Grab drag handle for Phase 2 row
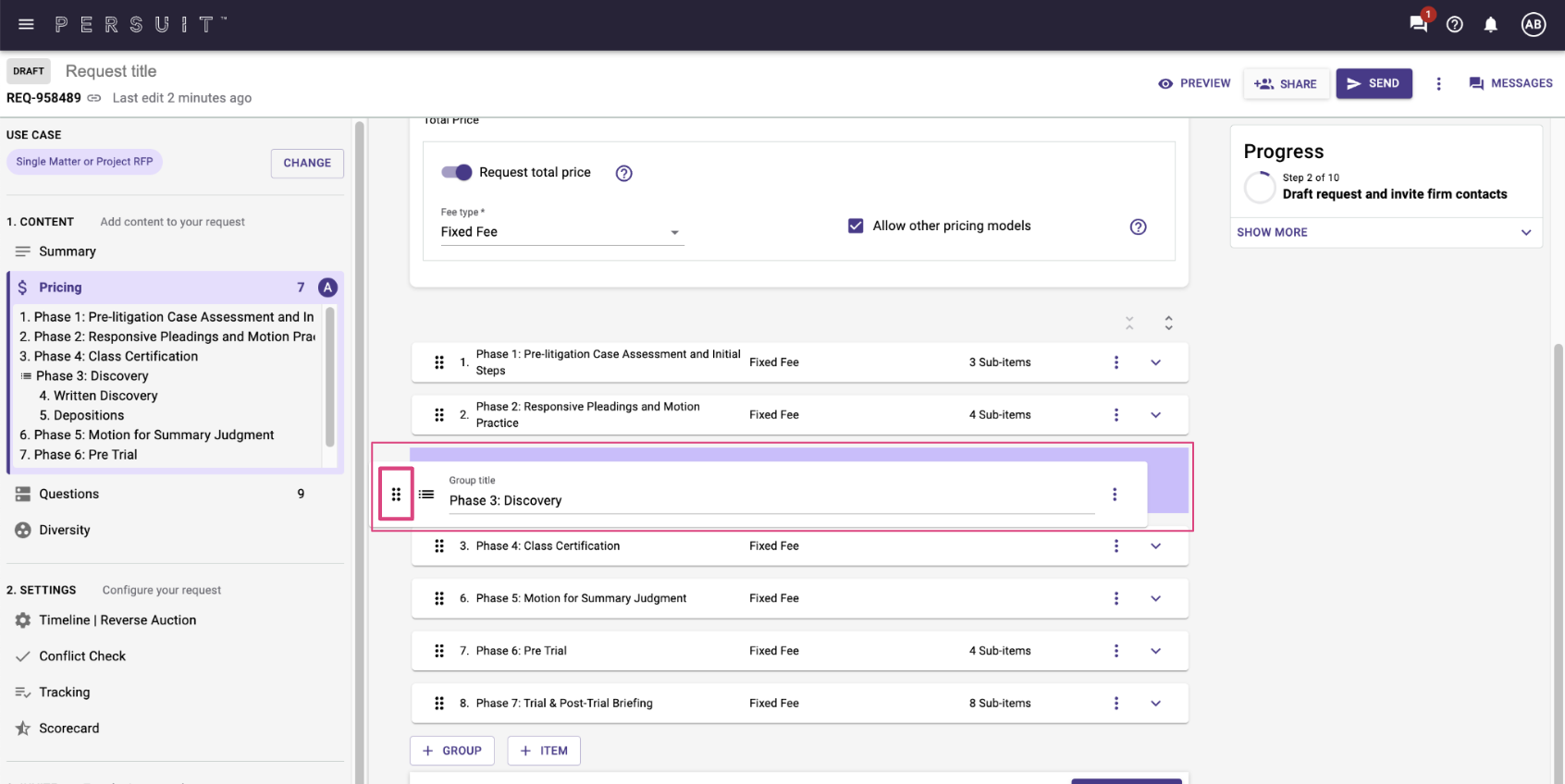Viewport: 1565px width, 784px height. coord(439,415)
